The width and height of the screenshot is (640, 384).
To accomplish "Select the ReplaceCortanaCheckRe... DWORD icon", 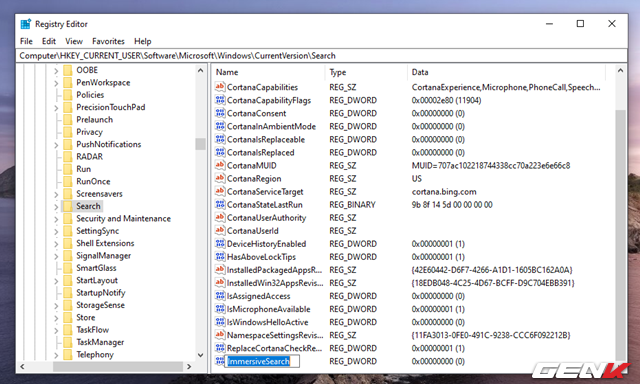I will point(220,348).
